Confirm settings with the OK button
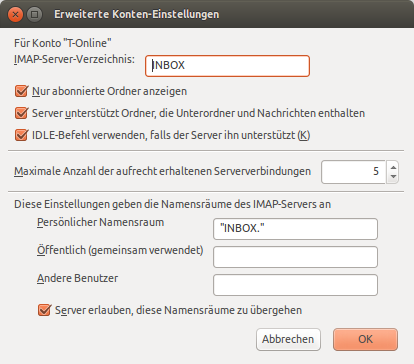The width and height of the screenshot is (414, 364). click(365, 339)
